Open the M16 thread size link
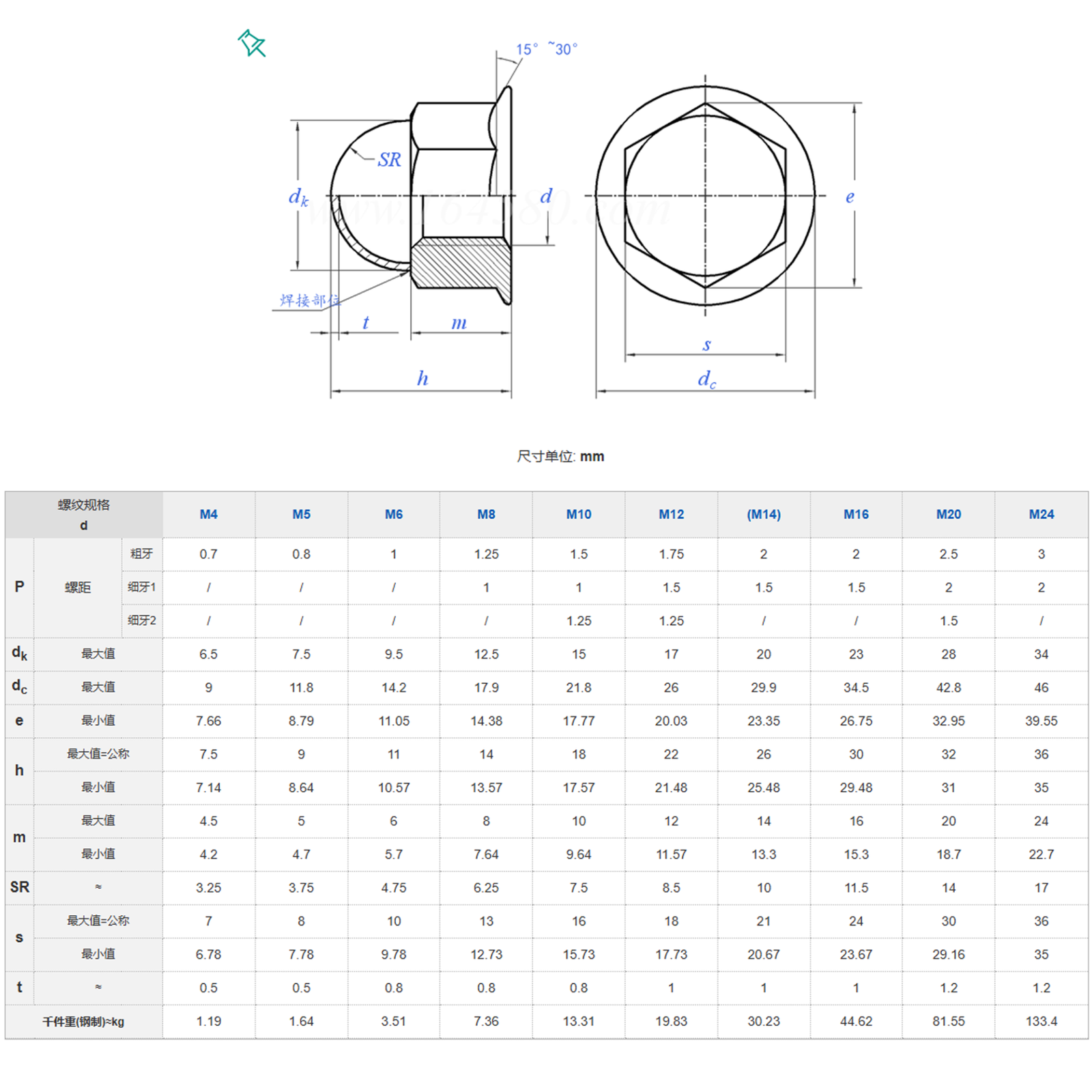1092x1092 pixels. (856, 515)
